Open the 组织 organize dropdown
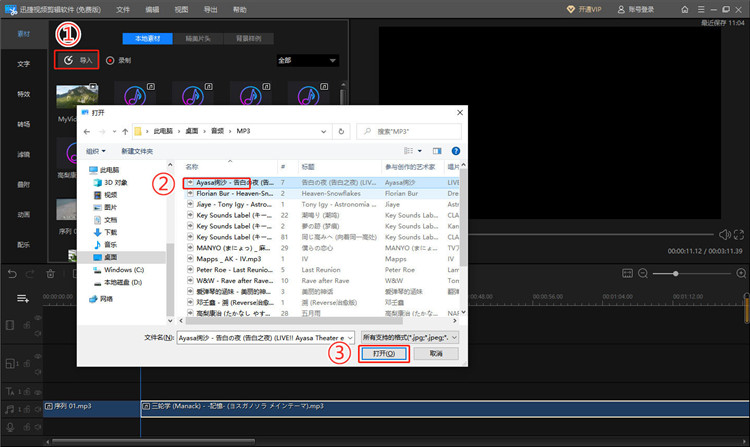The width and height of the screenshot is (750, 447). coord(96,151)
